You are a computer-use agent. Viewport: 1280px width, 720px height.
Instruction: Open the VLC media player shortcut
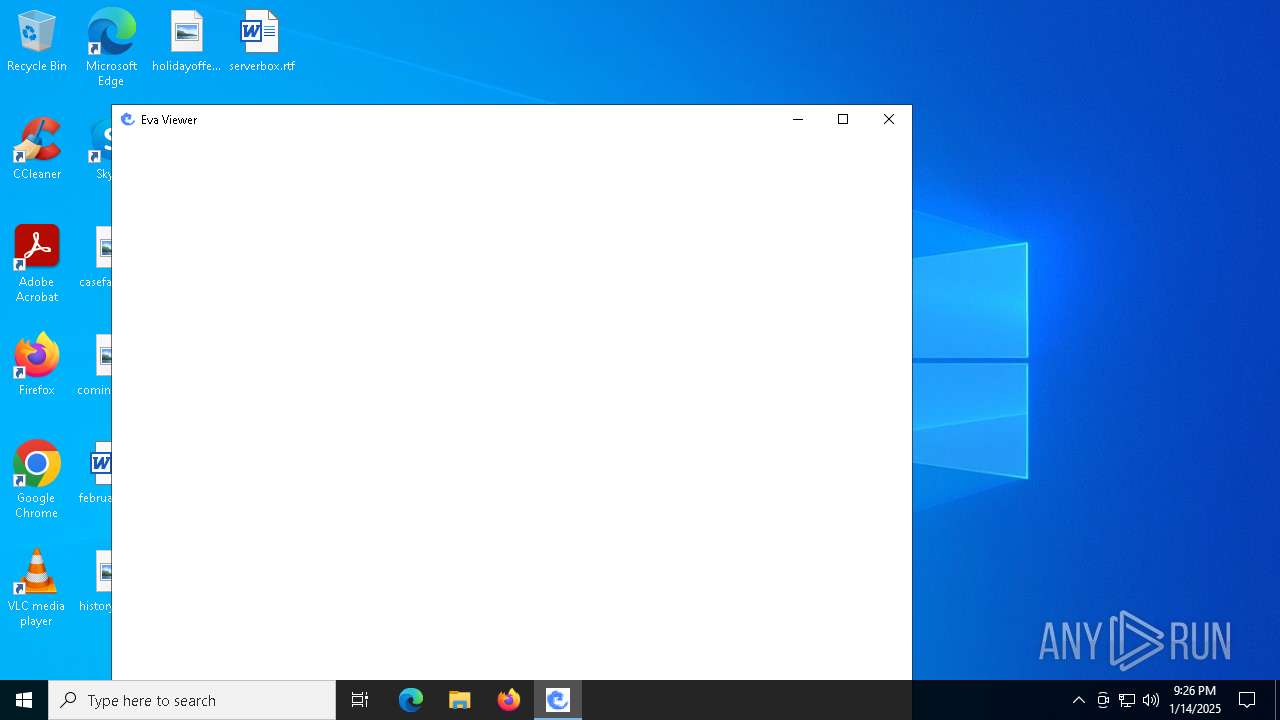click(37, 588)
